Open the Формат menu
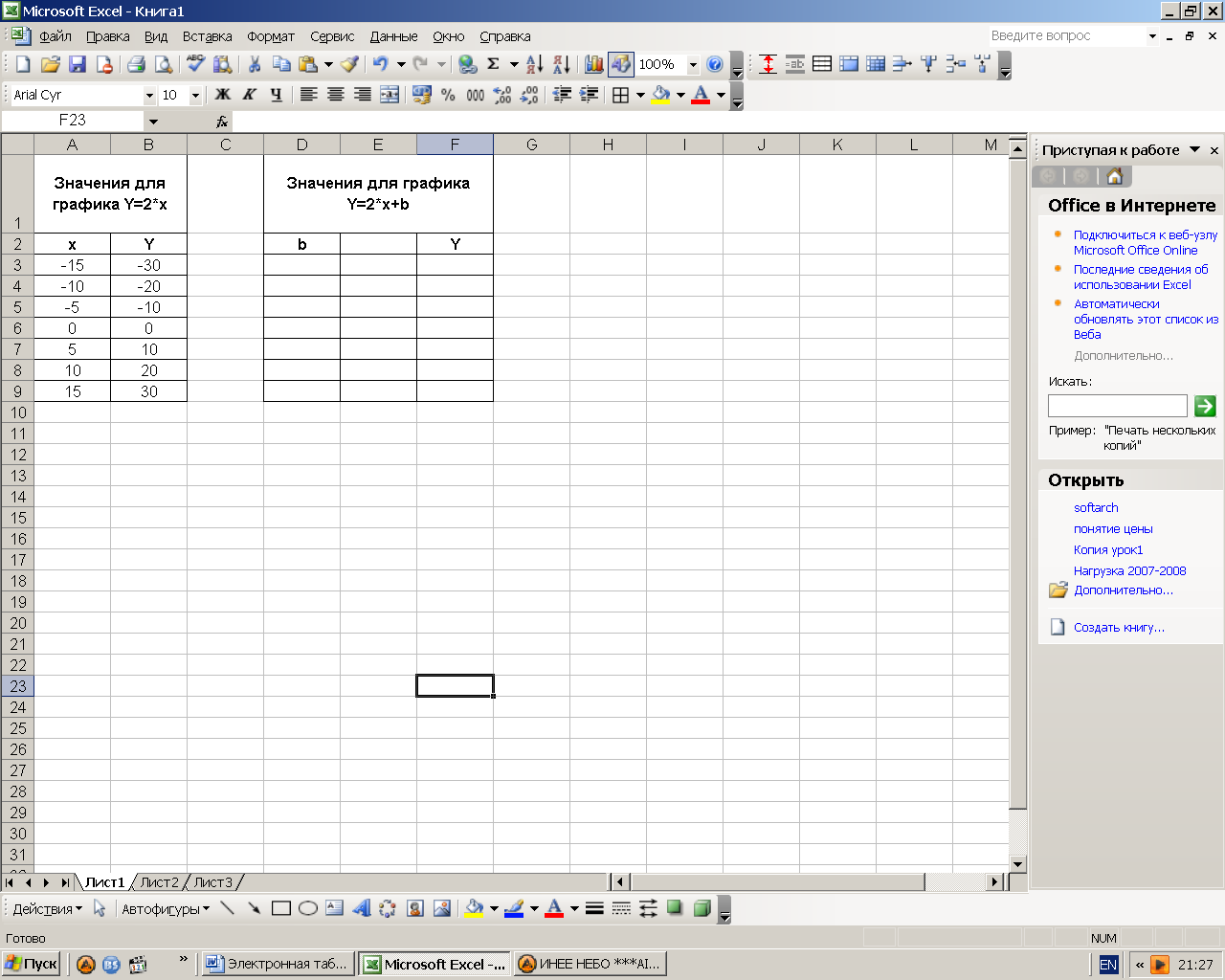Viewport: 1225px width, 980px height. 271,36
